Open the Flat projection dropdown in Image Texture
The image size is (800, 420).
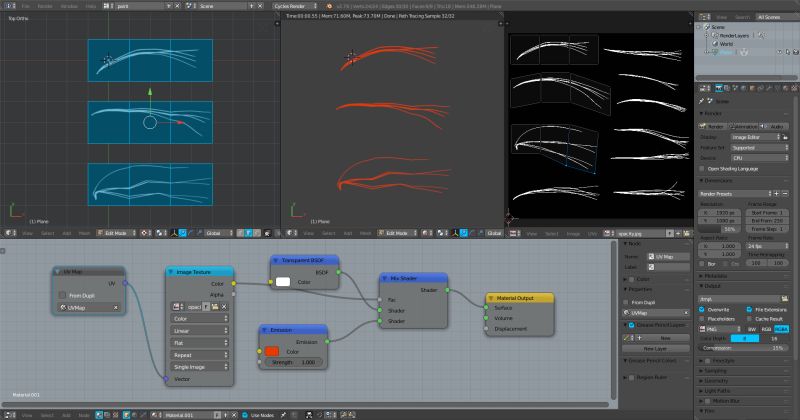(199, 342)
